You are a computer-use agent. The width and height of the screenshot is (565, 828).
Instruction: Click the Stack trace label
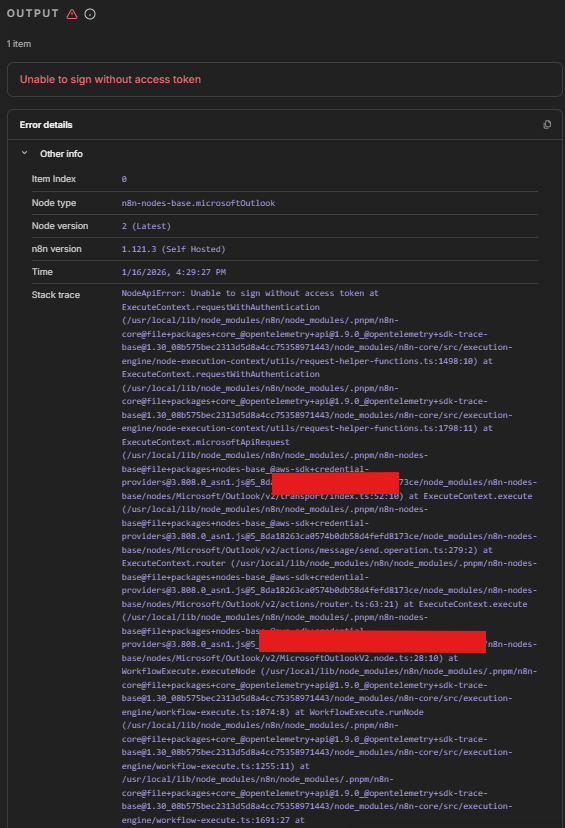pyautogui.click(x=55, y=295)
